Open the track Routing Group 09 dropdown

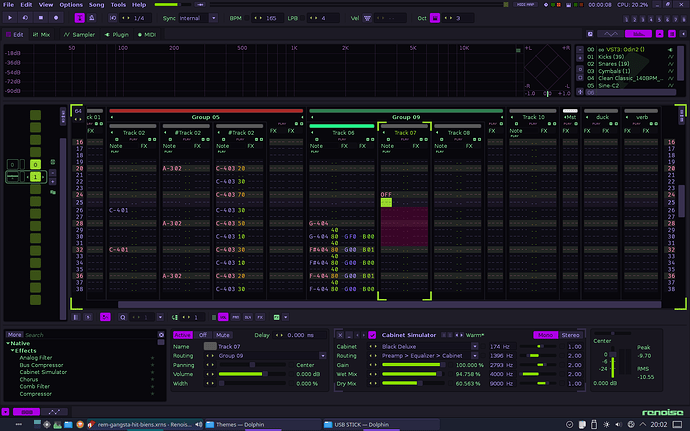click(x=262, y=355)
